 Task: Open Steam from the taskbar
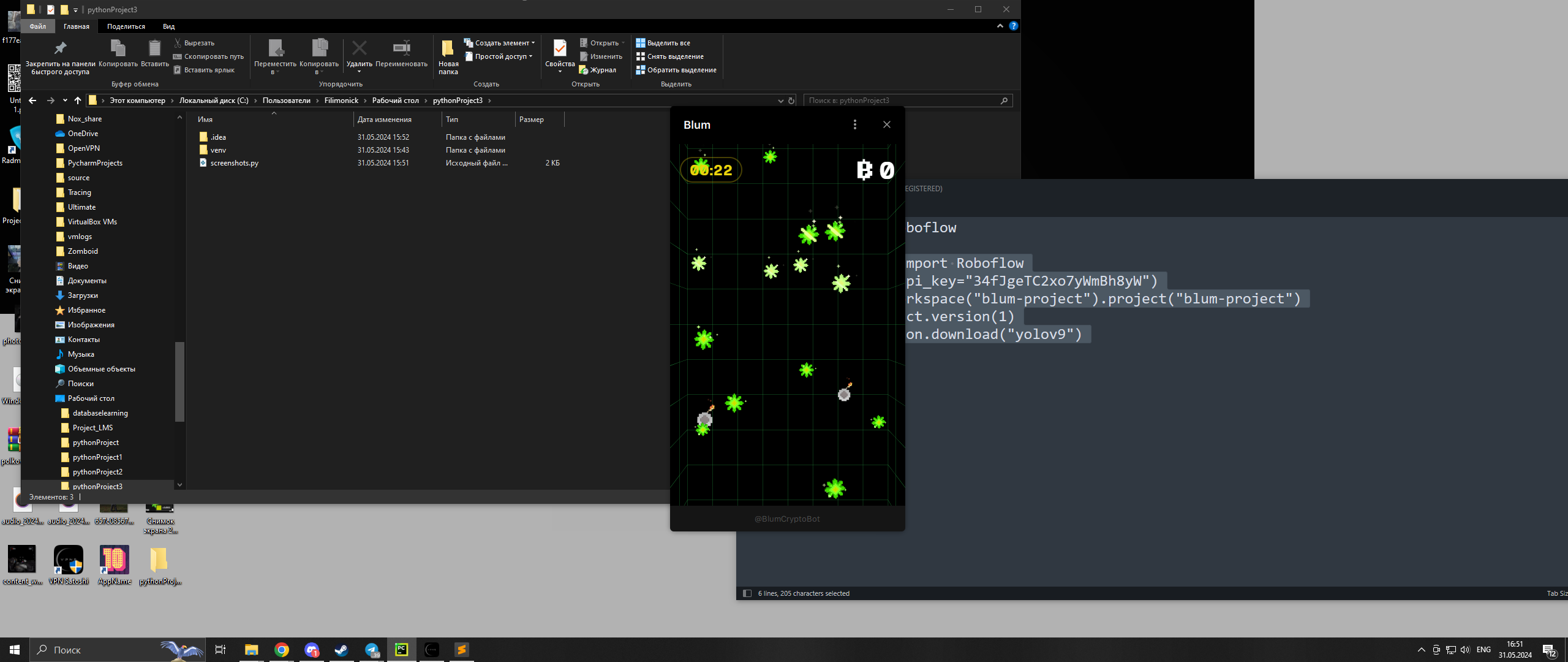pyautogui.click(x=341, y=650)
